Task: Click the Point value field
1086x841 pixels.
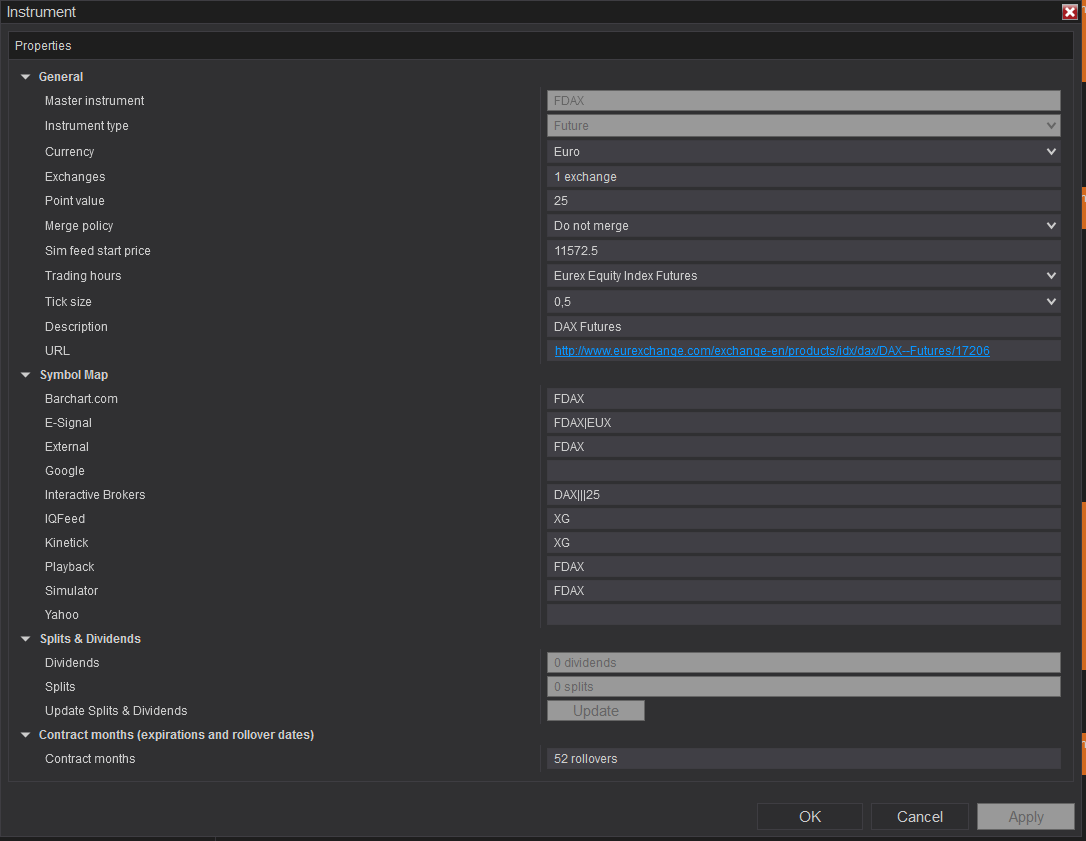Action: (x=803, y=201)
